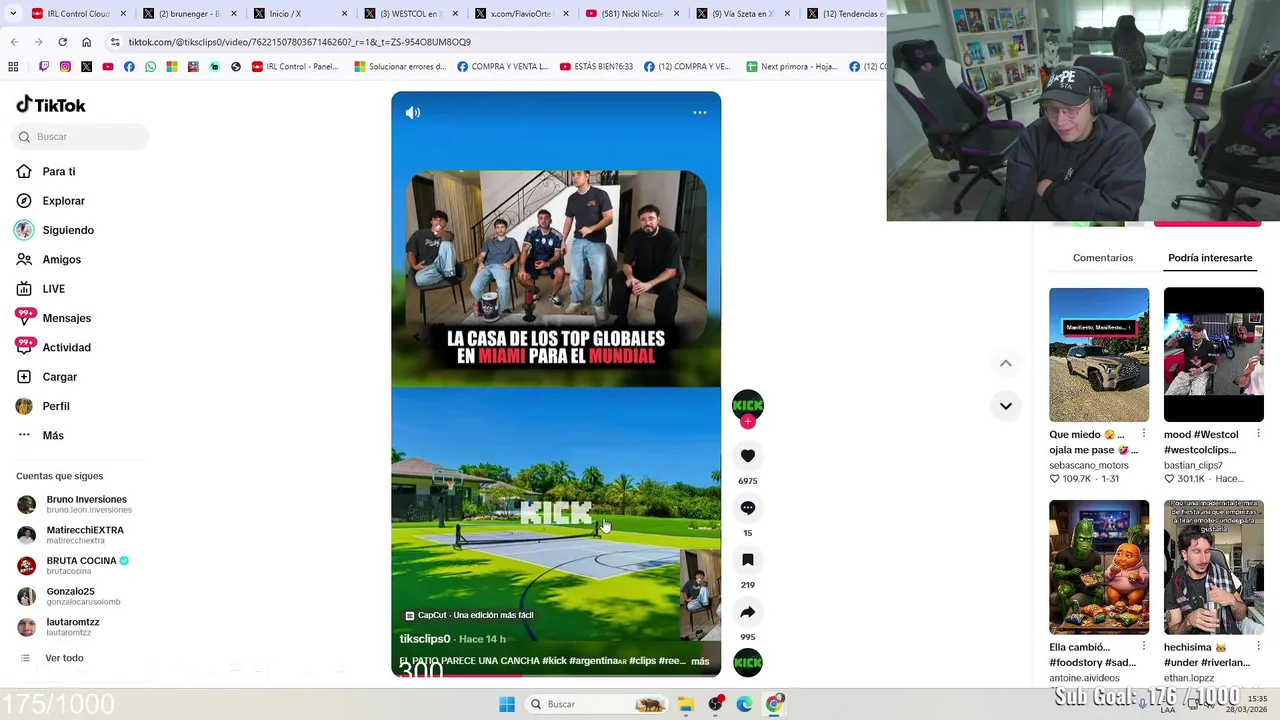This screenshot has height=720, width=1280.
Task: Reload the page
Action: [x=62, y=42]
